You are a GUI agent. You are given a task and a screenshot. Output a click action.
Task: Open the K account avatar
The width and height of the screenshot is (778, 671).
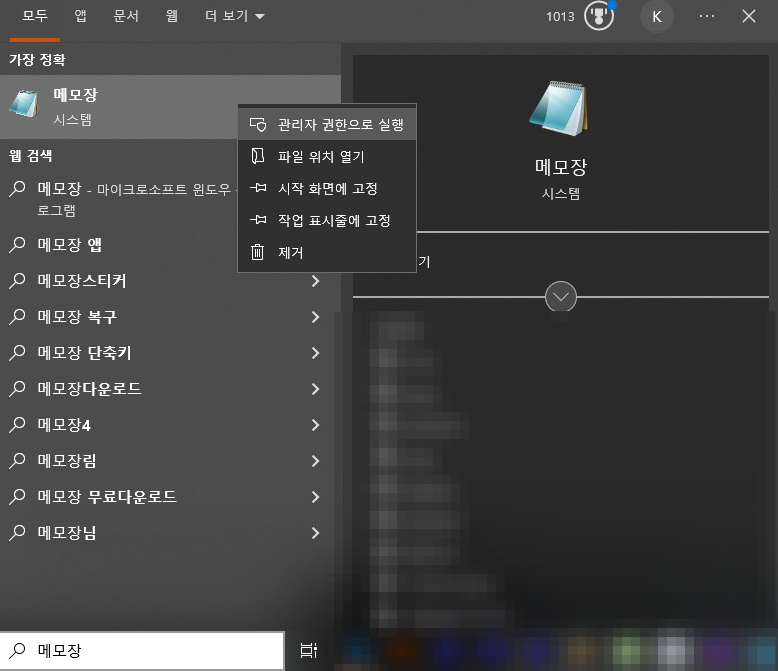[x=656, y=17]
